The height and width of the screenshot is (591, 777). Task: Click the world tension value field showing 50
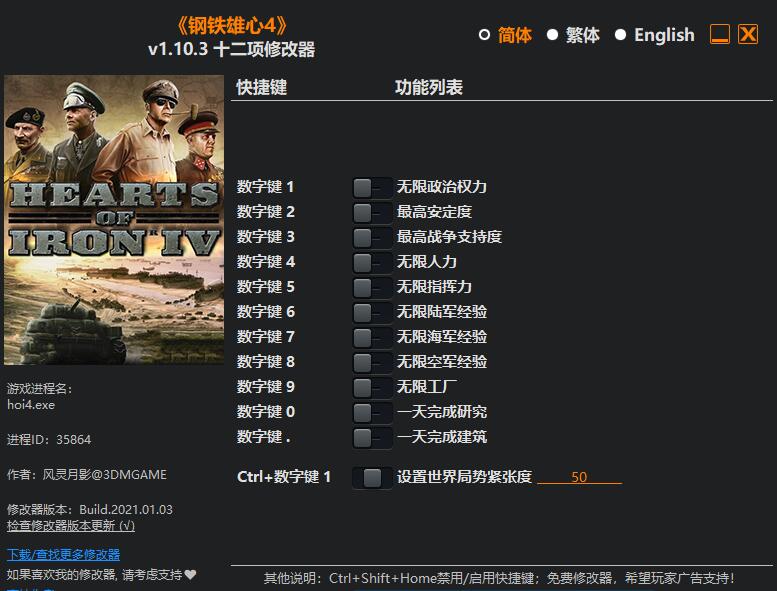click(x=579, y=477)
